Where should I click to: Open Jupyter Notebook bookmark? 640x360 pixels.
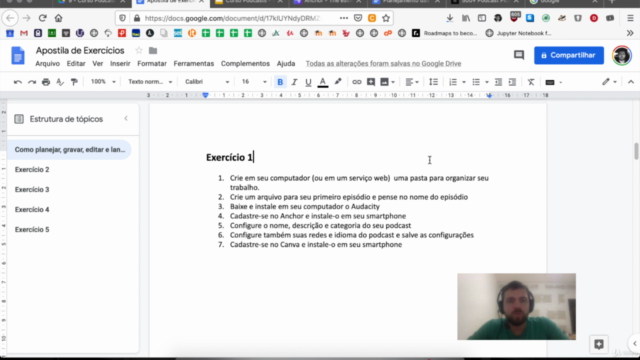click(519, 33)
